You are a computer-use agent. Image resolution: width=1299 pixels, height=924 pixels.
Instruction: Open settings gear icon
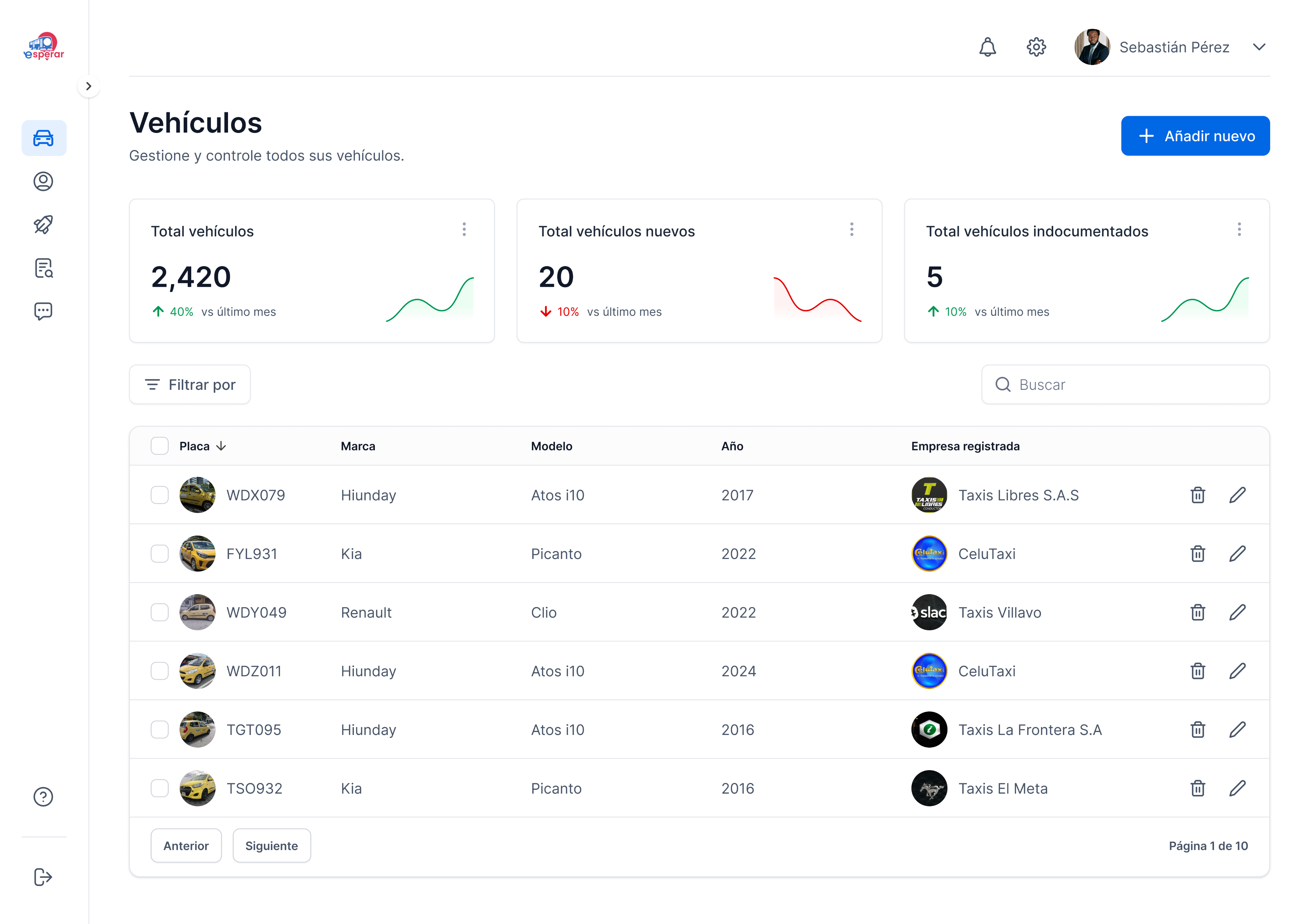(1036, 47)
